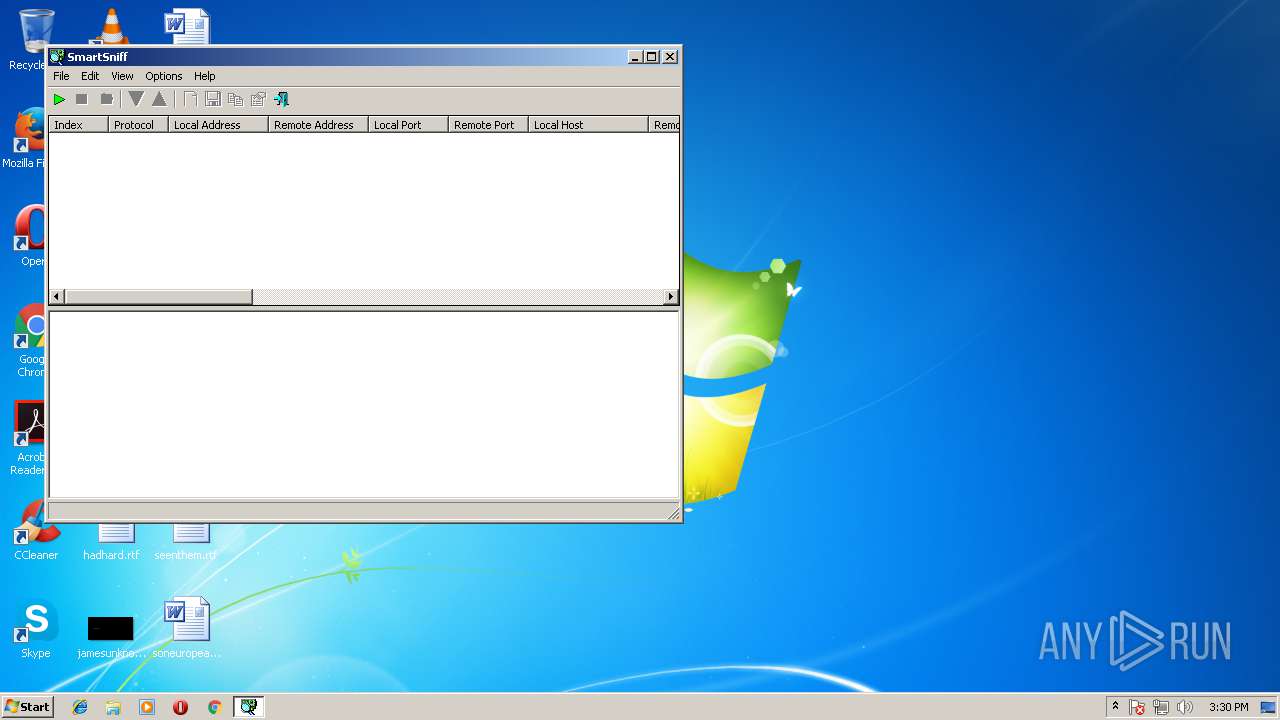Select the seenthem.rtf desktop file
1280x720 pixels.
[186, 542]
